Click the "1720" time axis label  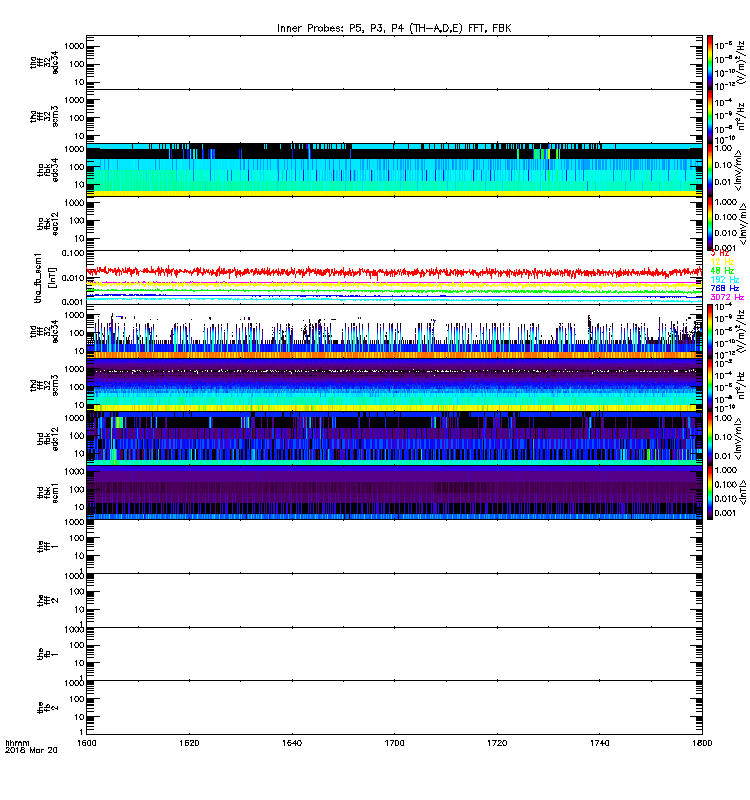[497, 743]
